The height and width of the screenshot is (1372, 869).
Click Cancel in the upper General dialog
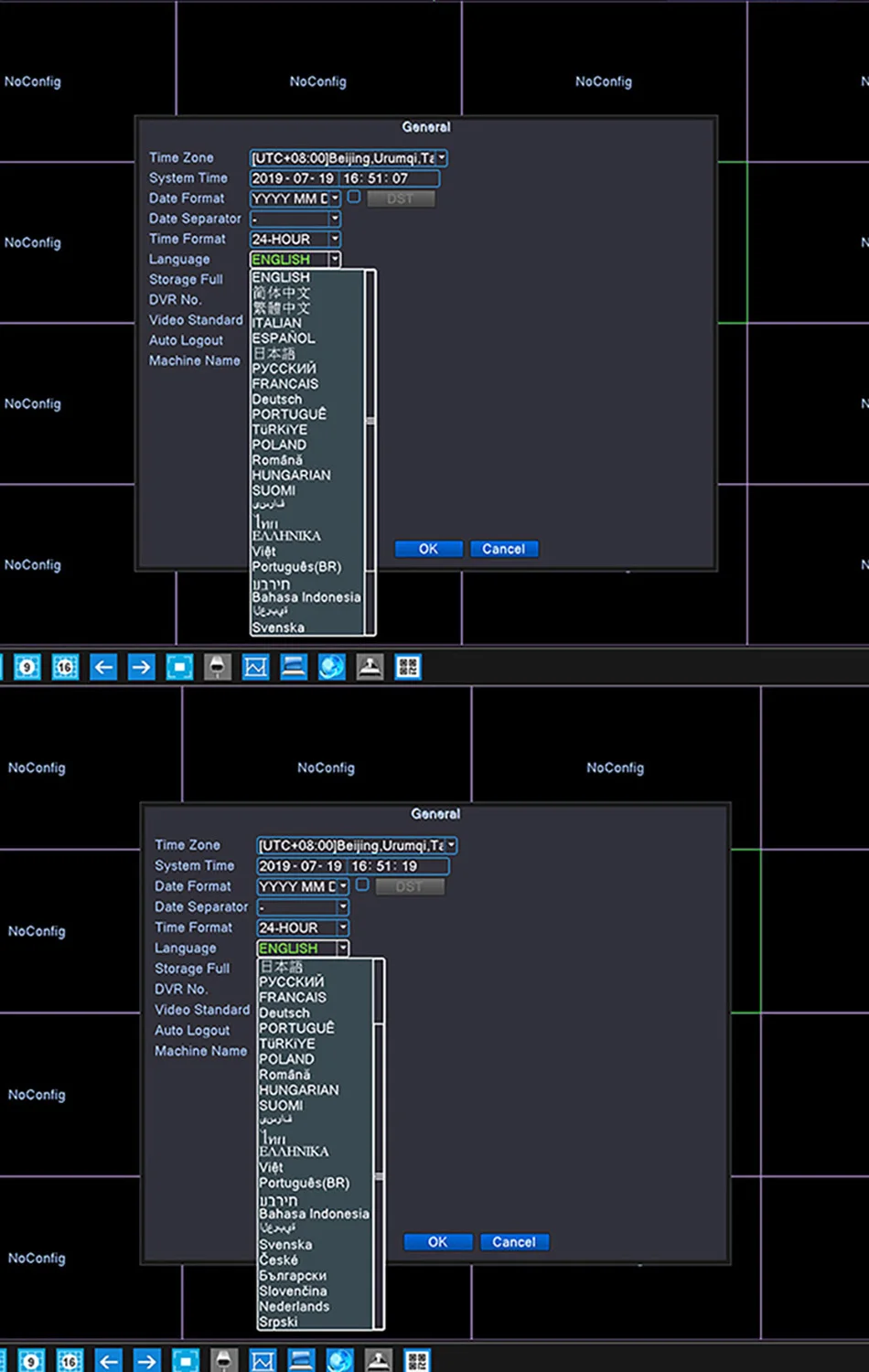504,549
